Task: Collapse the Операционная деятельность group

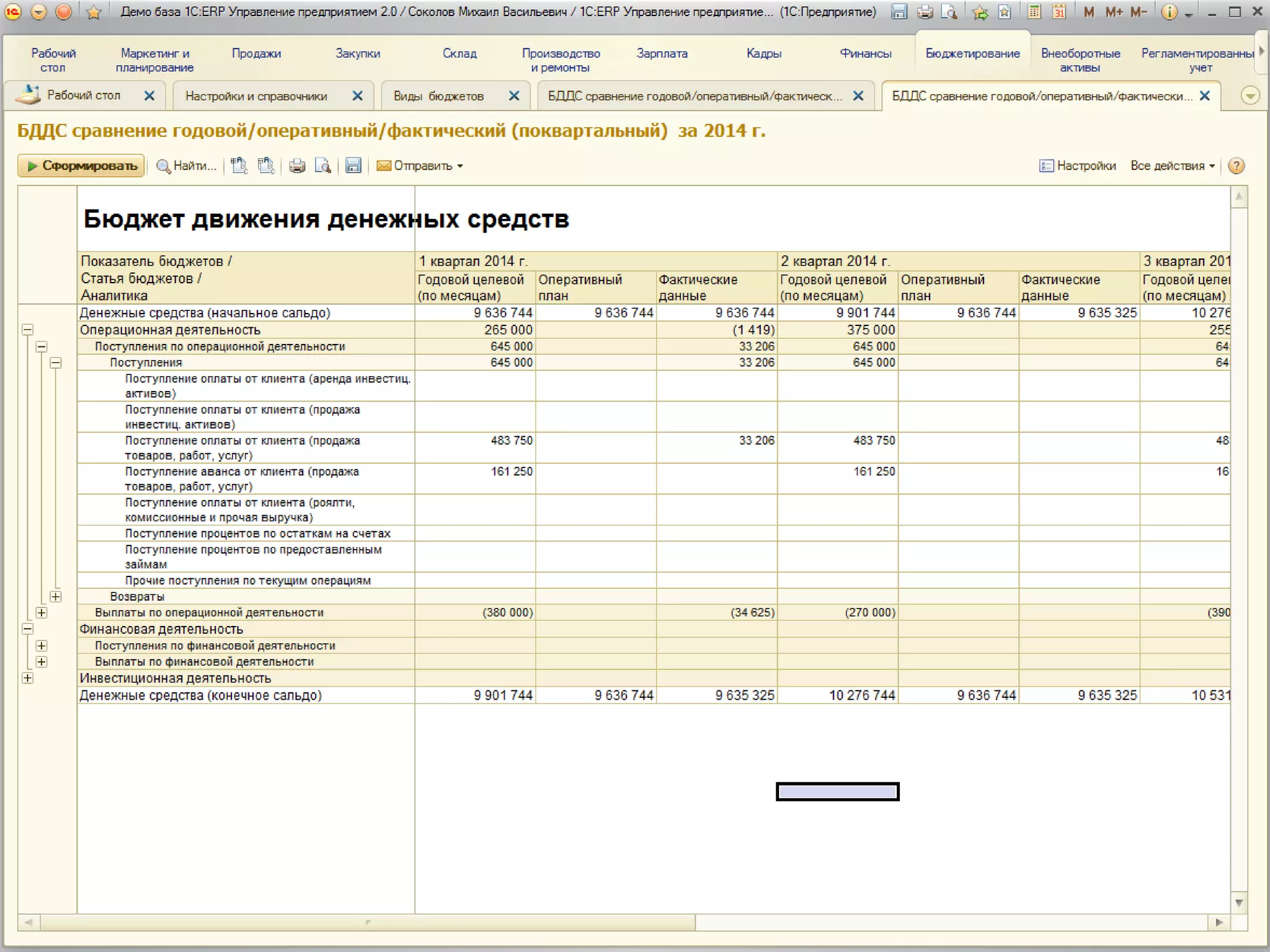Action: coord(27,330)
